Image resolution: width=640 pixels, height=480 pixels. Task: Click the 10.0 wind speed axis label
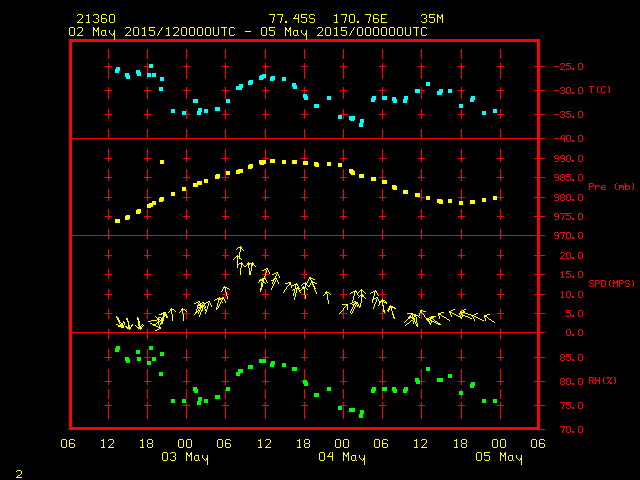coord(571,295)
